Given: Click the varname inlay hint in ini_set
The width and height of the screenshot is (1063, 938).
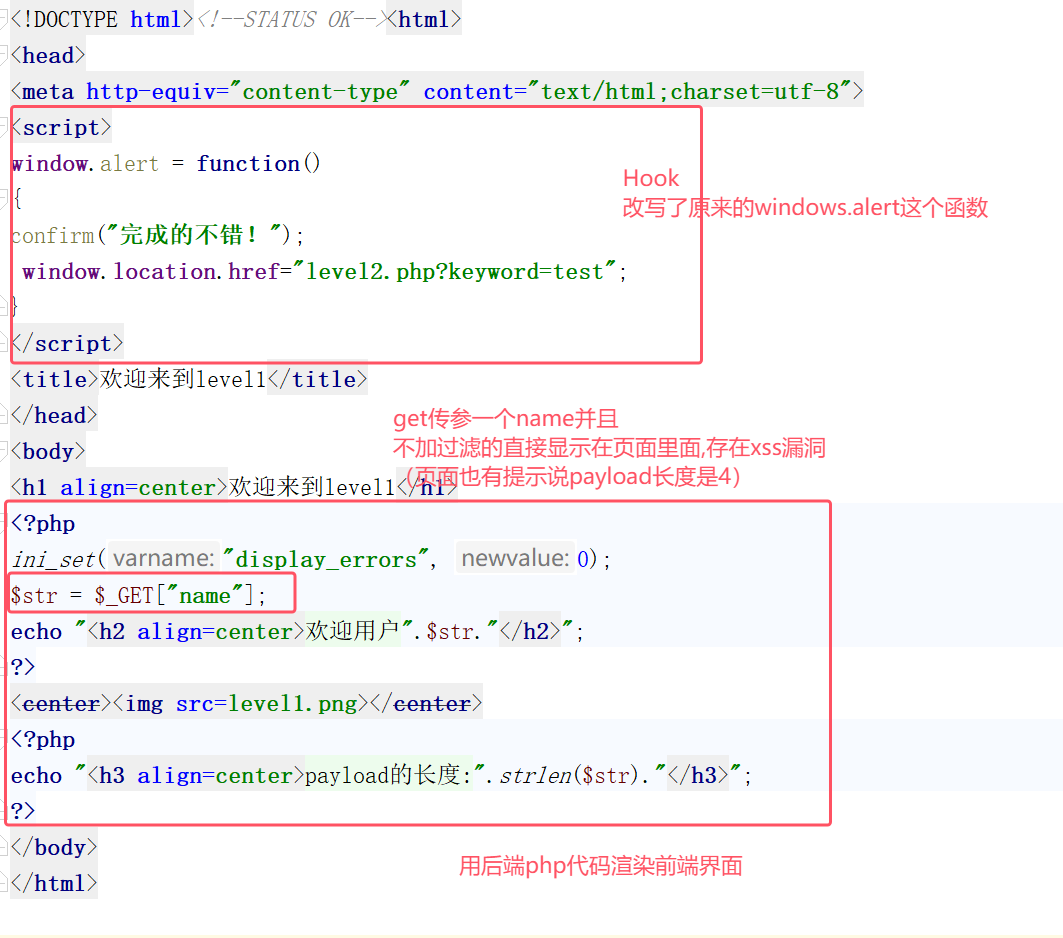Looking at the screenshot, I should pyautogui.click(x=163, y=559).
